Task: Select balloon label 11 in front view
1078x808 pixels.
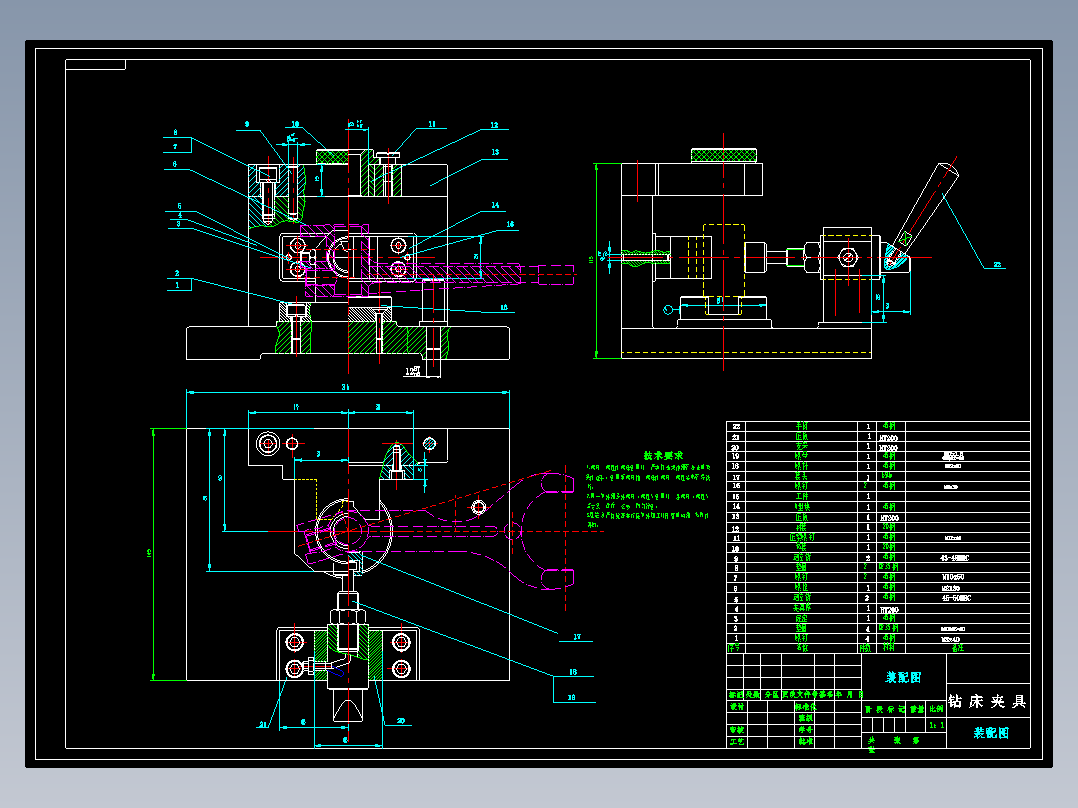Action: 432,124
